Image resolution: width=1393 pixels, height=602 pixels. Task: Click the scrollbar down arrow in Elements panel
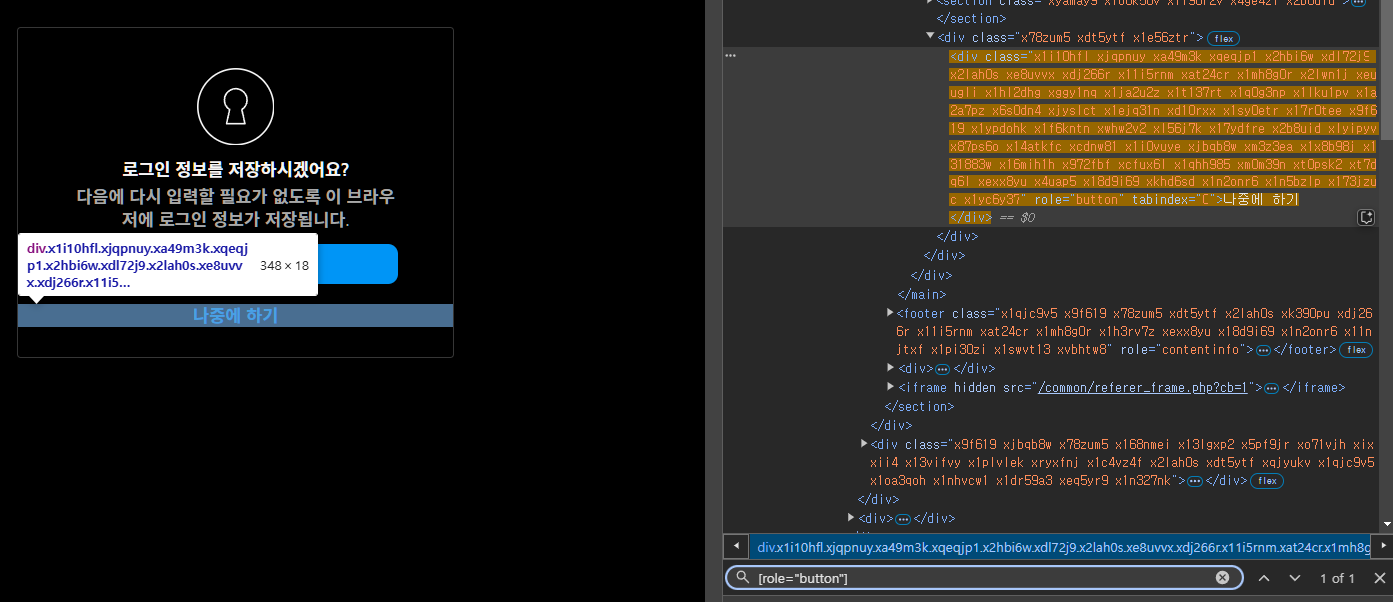pyautogui.click(x=1385, y=523)
